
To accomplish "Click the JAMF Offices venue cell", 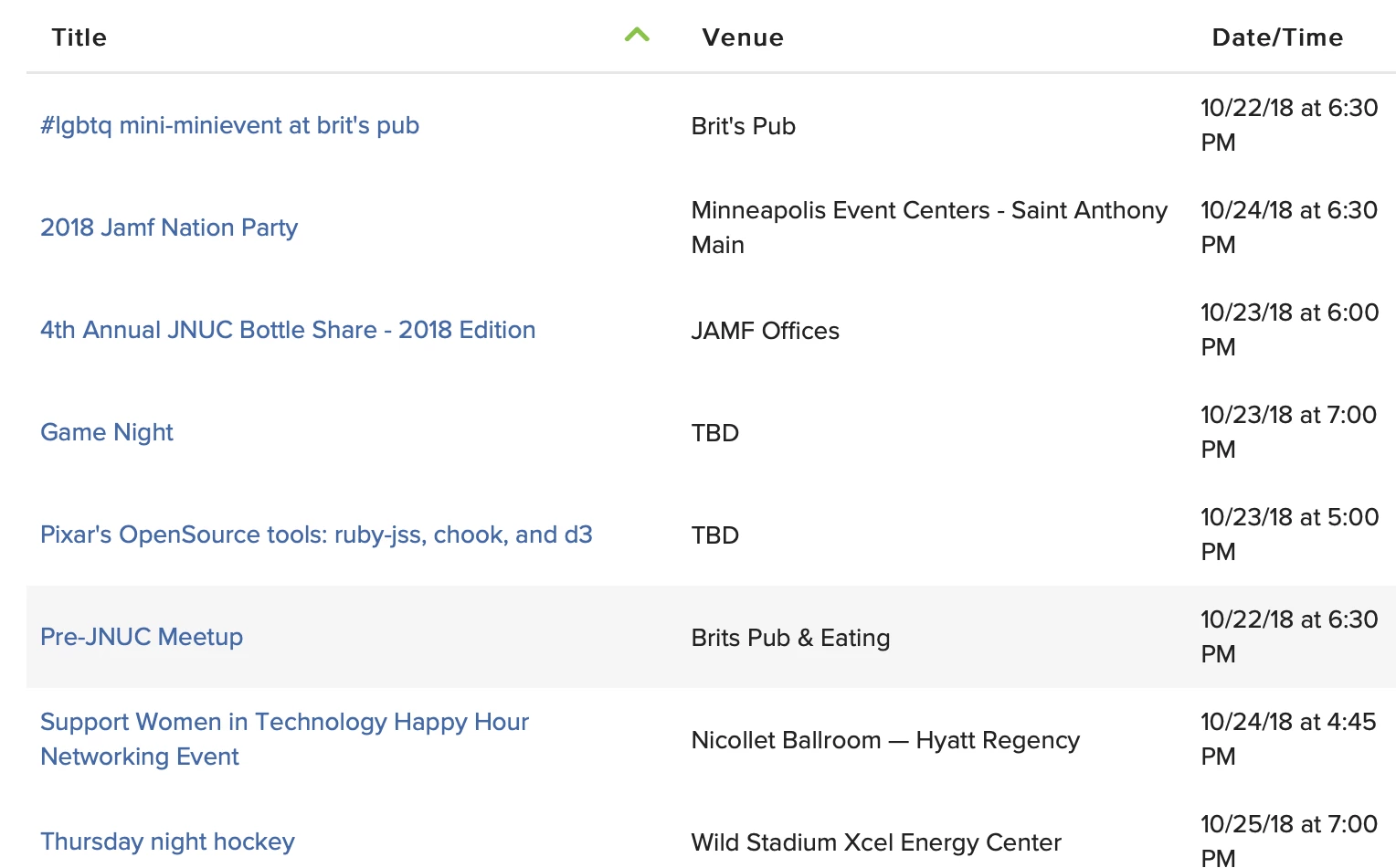I will coord(765,331).
